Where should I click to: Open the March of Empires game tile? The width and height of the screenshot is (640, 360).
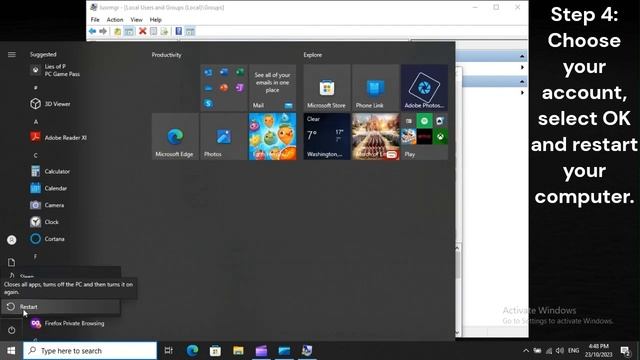376,136
